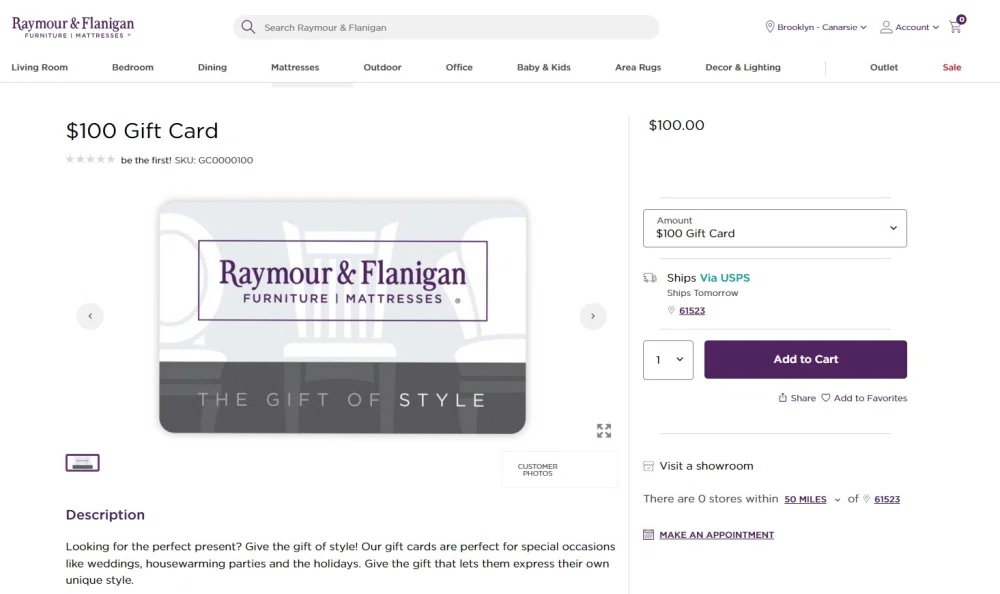Open the Living Room menu
1000x594 pixels.
pos(40,67)
